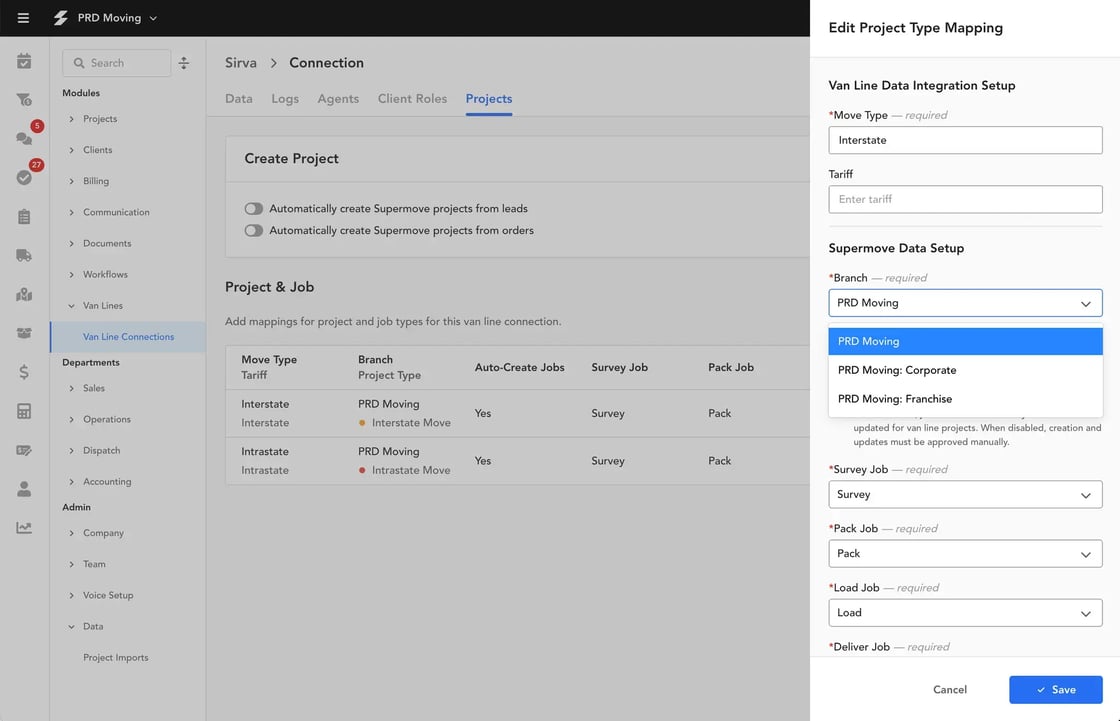Click the map icon in left rail
Screen dimensions: 1120x721
pos(24,294)
